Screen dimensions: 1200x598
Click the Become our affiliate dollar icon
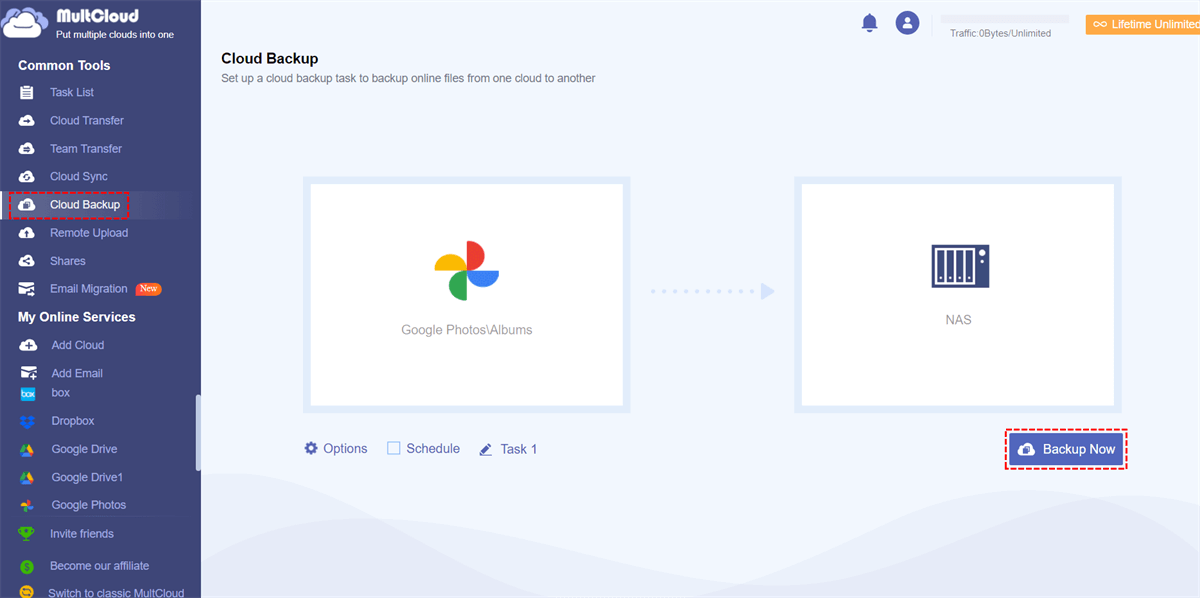27,566
